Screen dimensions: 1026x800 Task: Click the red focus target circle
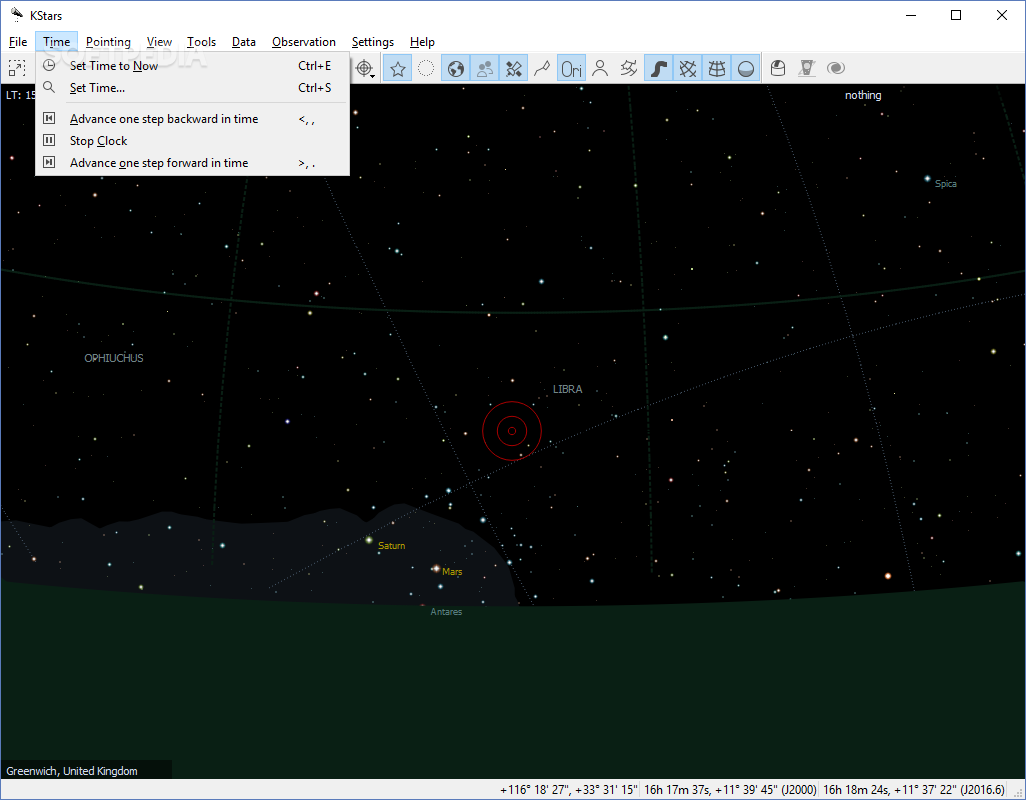512,431
